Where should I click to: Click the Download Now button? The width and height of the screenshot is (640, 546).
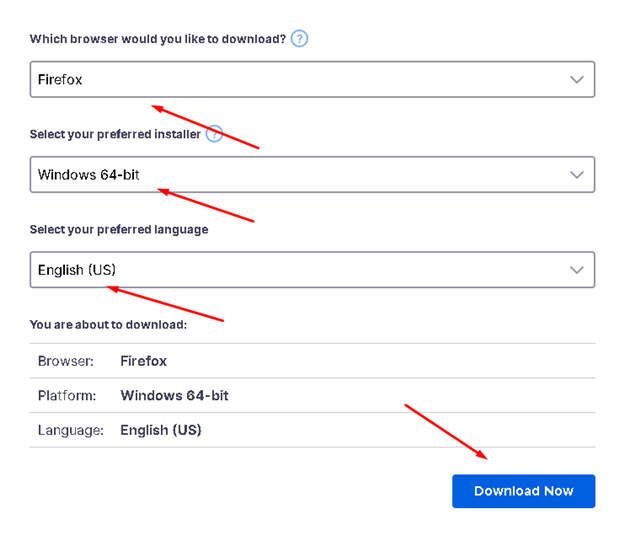click(x=523, y=491)
